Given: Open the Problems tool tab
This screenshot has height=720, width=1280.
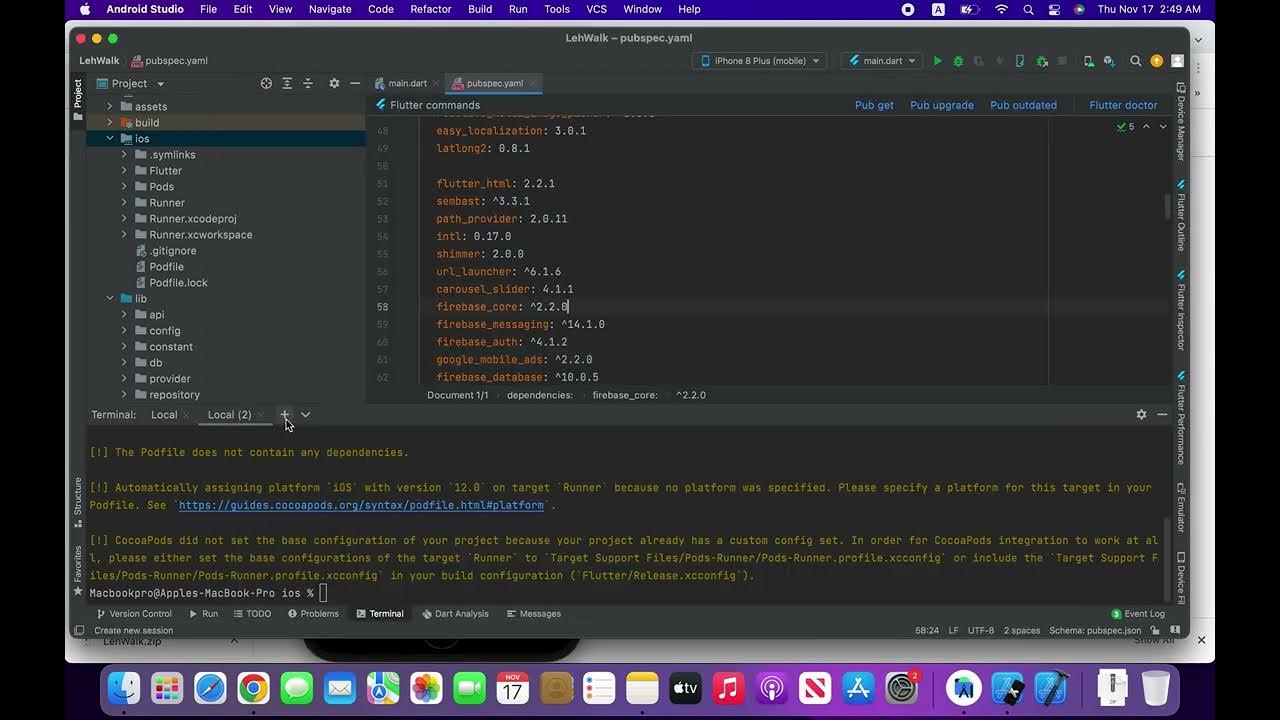Looking at the screenshot, I should pos(313,614).
